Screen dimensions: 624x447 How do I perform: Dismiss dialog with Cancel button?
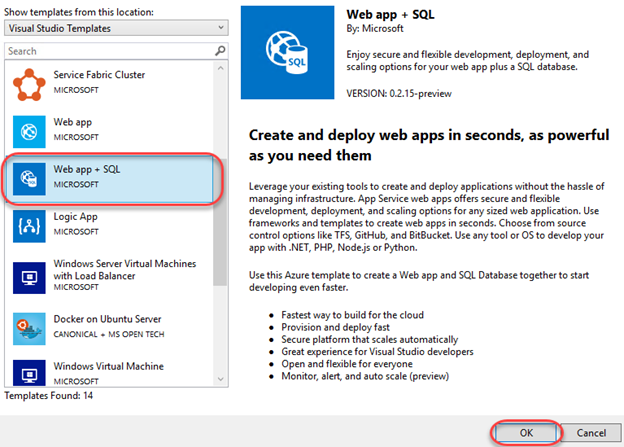(591, 433)
